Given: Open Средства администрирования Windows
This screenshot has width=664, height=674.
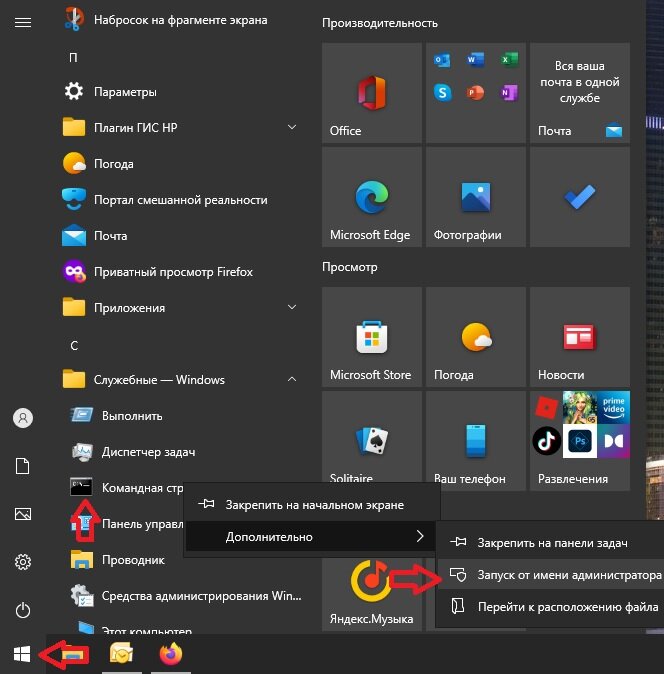Looking at the screenshot, I should (x=186, y=596).
